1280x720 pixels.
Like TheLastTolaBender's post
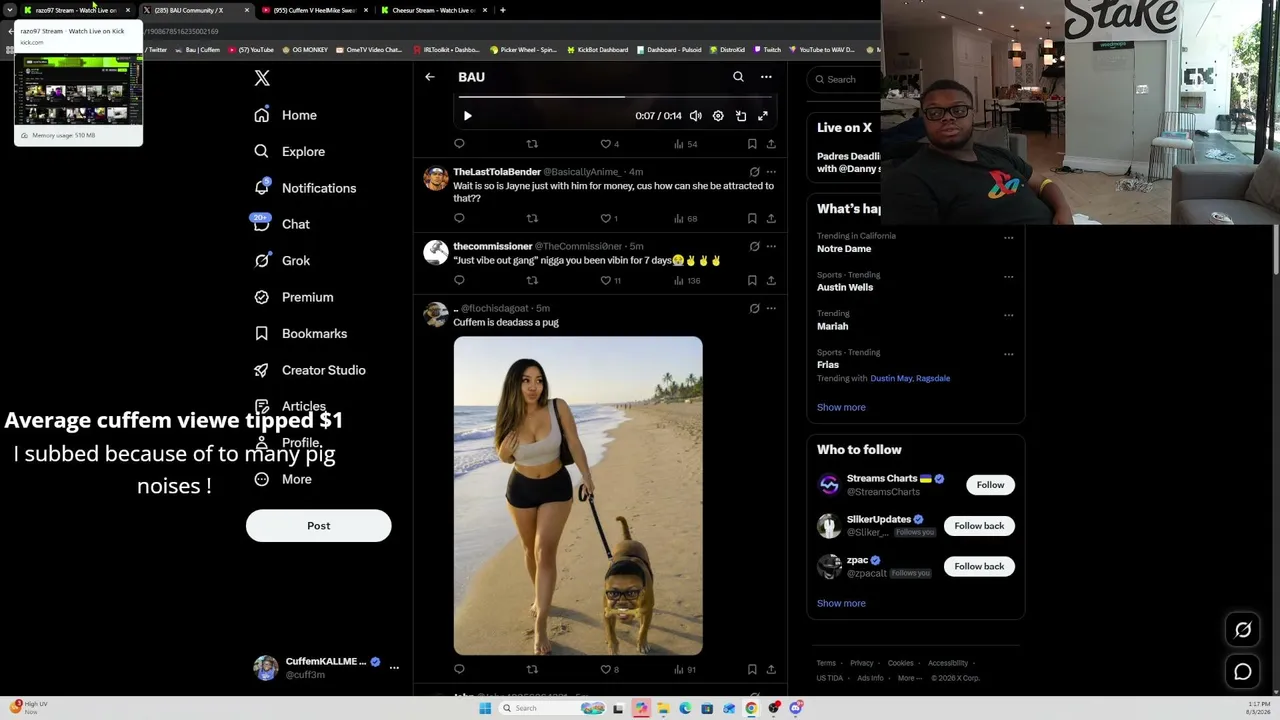[x=609, y=218]
